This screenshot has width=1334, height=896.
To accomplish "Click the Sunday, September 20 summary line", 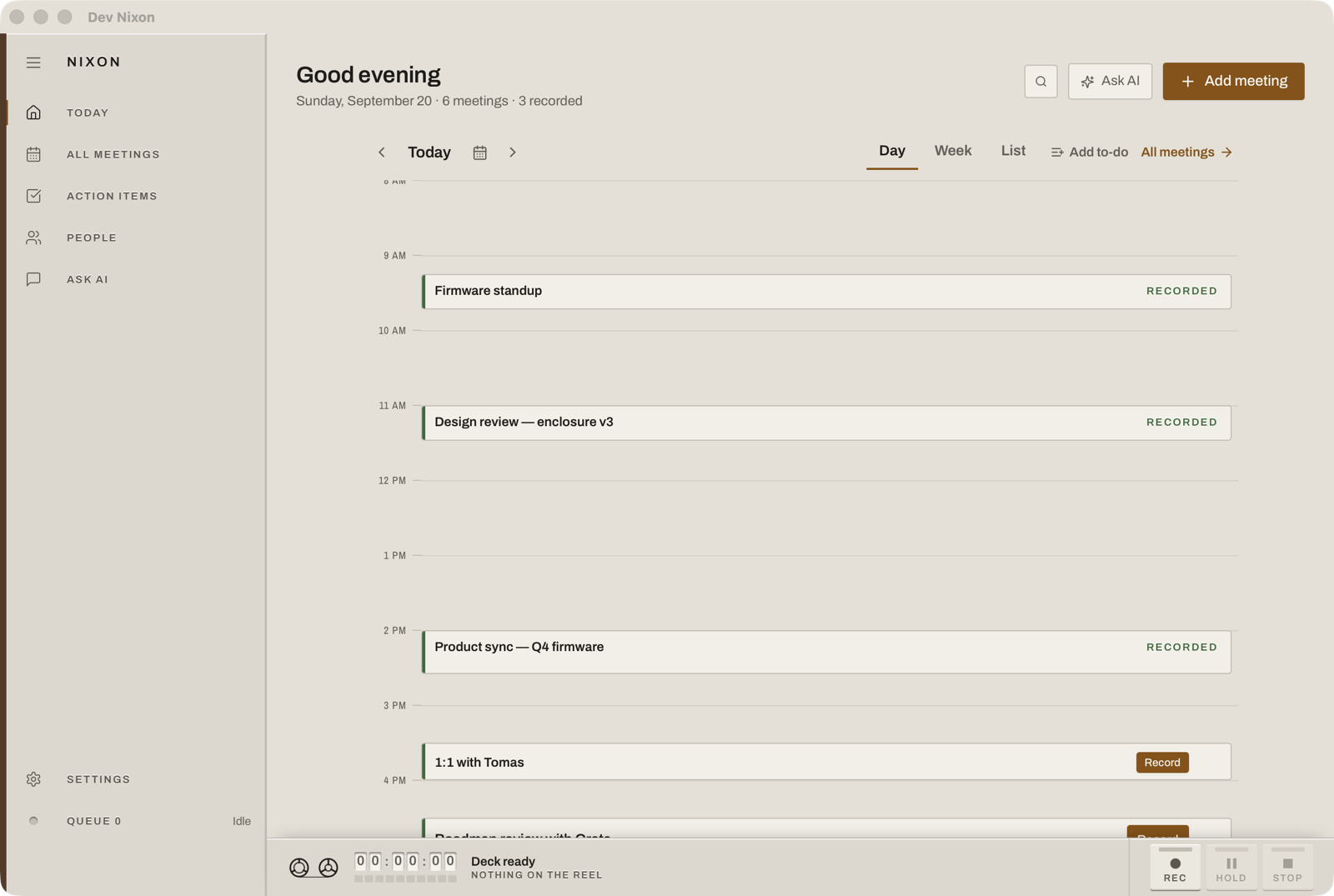I will coord(439,101).
